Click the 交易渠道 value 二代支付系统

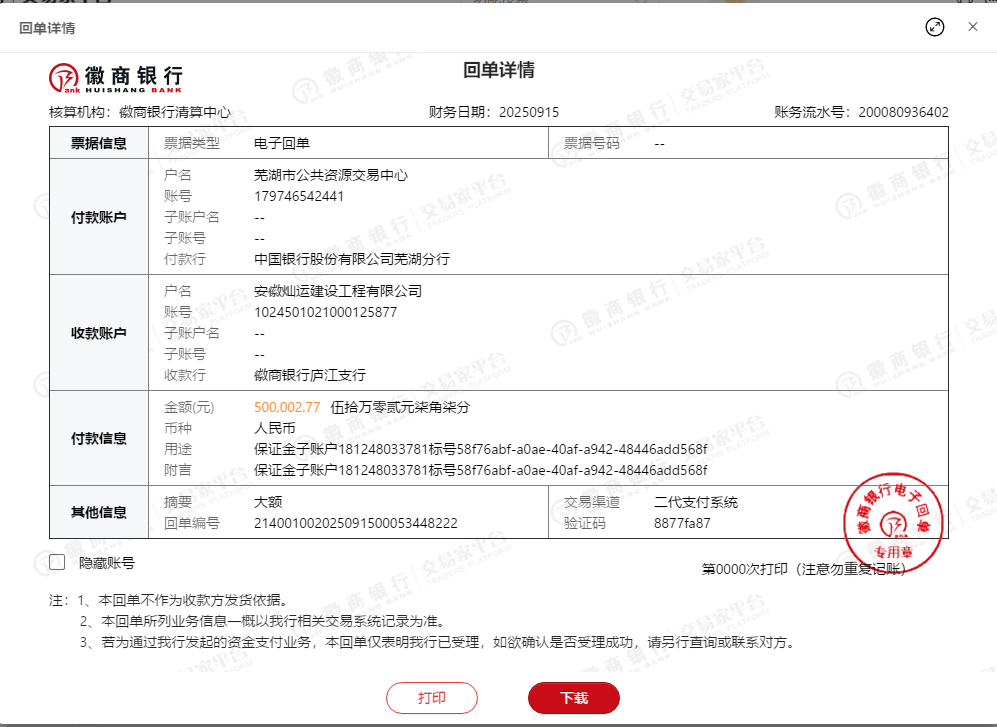[695, 502]
